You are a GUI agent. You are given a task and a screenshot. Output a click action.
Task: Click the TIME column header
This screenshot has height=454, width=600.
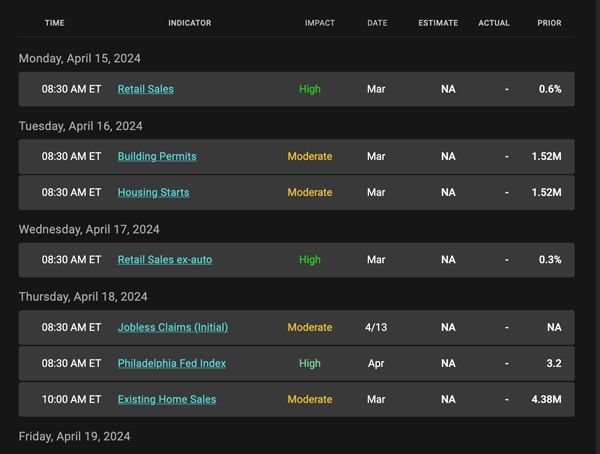pos(55,23)
